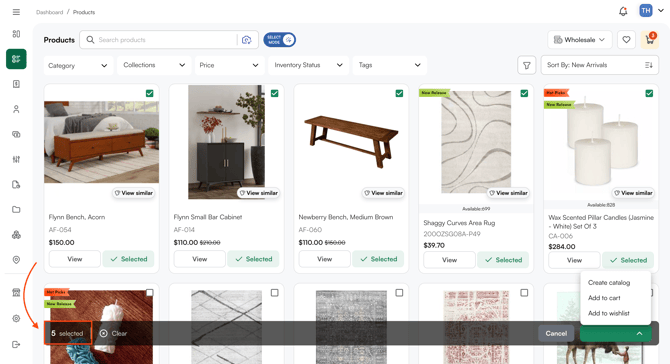Open the Flynn Small Bar Cabinet image
Image resolution: width=670 pixels, height=364 pixels.
pyautogui.click(x=226, y=142)
